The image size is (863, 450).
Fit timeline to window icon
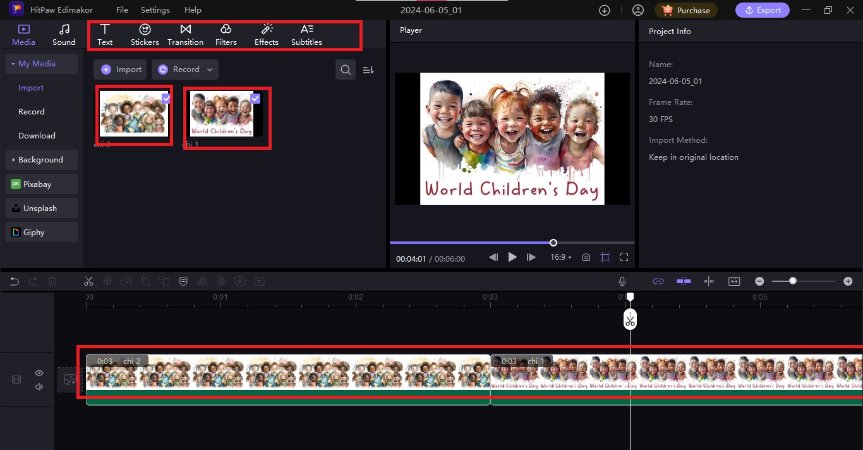point(734,282)
